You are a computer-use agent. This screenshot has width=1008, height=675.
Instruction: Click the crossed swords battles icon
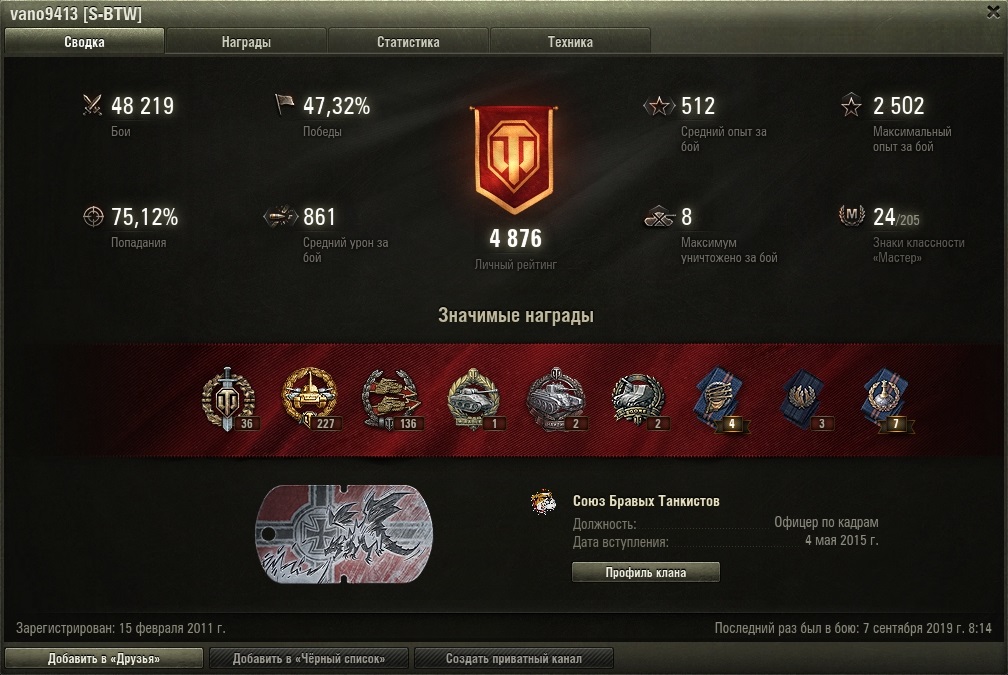click(93, 105)
